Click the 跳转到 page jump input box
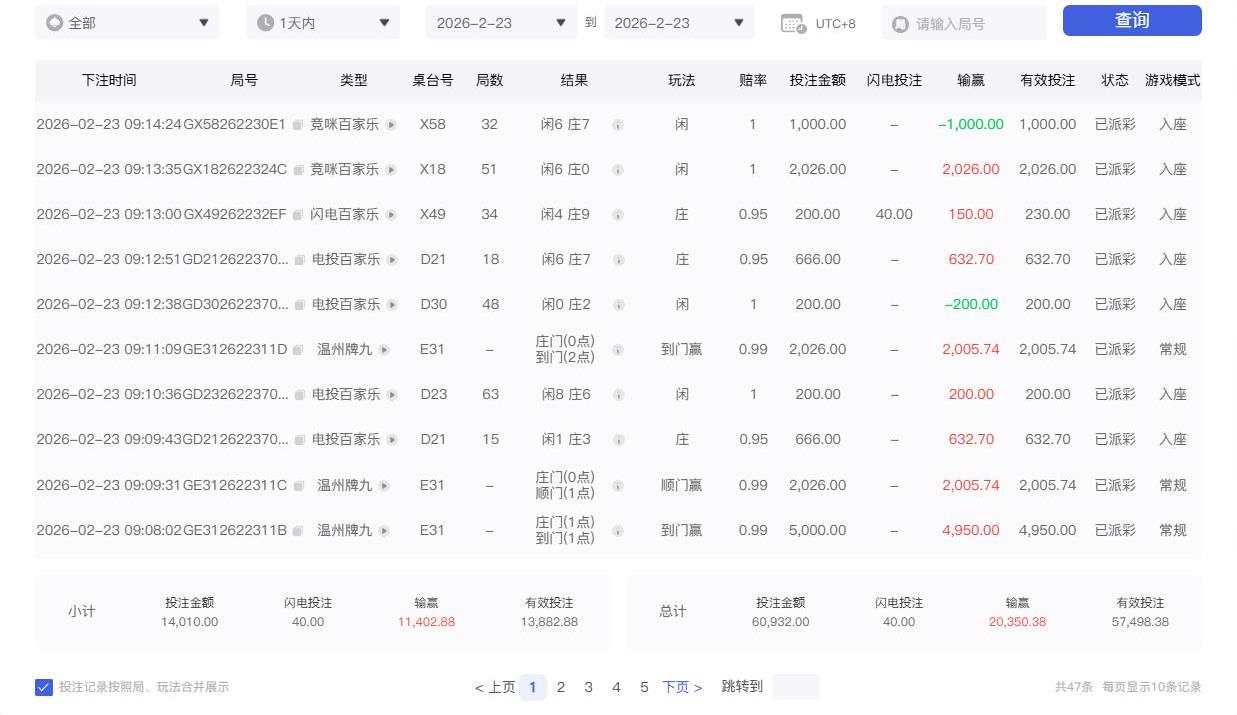The image size is (1237, 715). point(797,687)
